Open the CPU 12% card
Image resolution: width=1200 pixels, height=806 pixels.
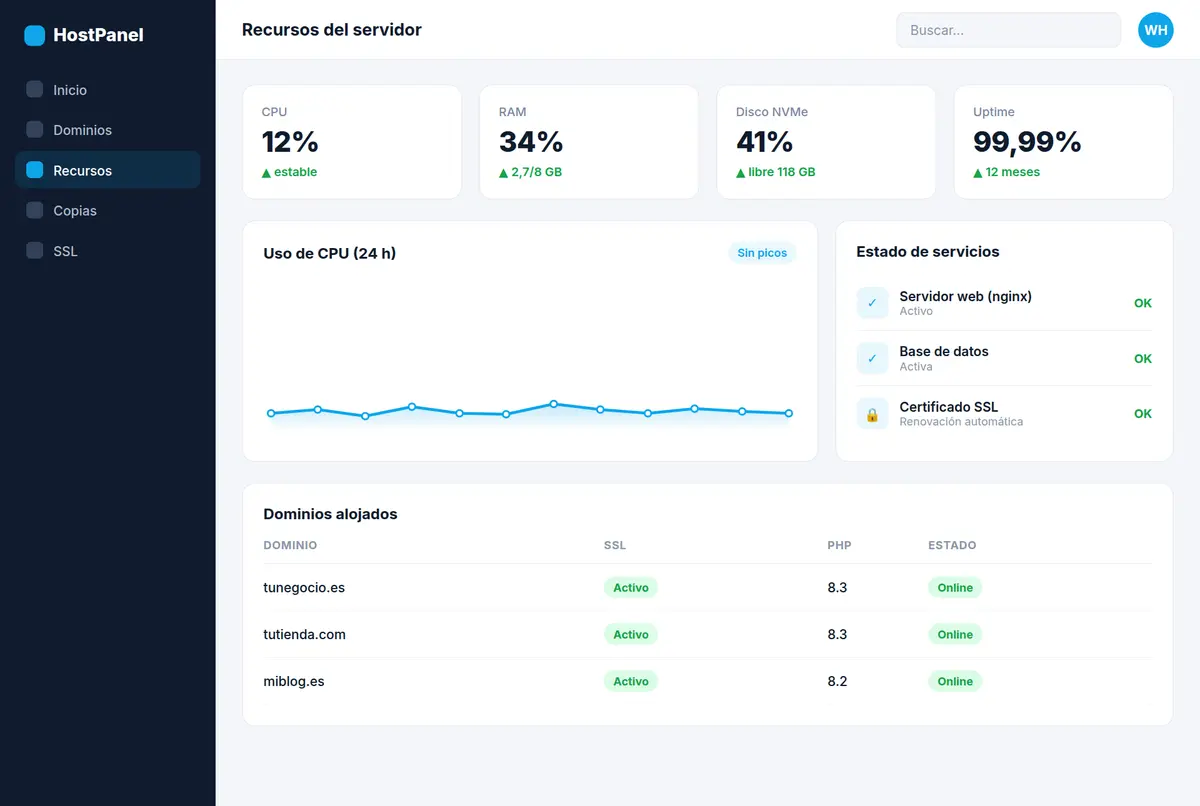click(352, 142)
